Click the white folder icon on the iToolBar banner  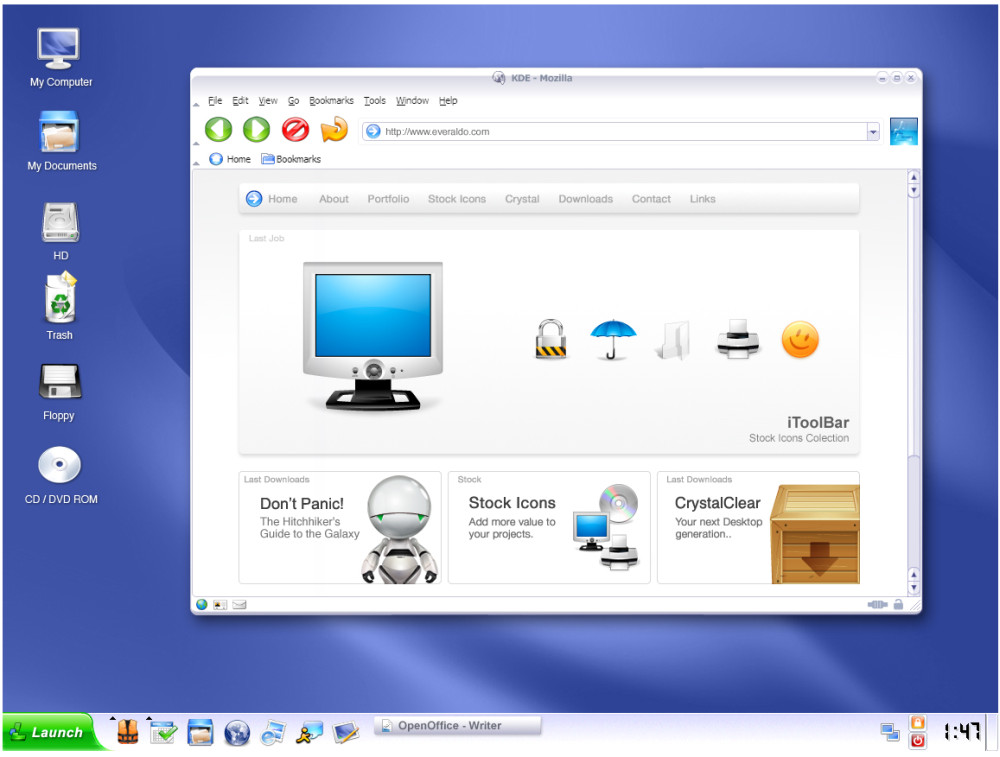pyautogui.click(x=673, y=340)
